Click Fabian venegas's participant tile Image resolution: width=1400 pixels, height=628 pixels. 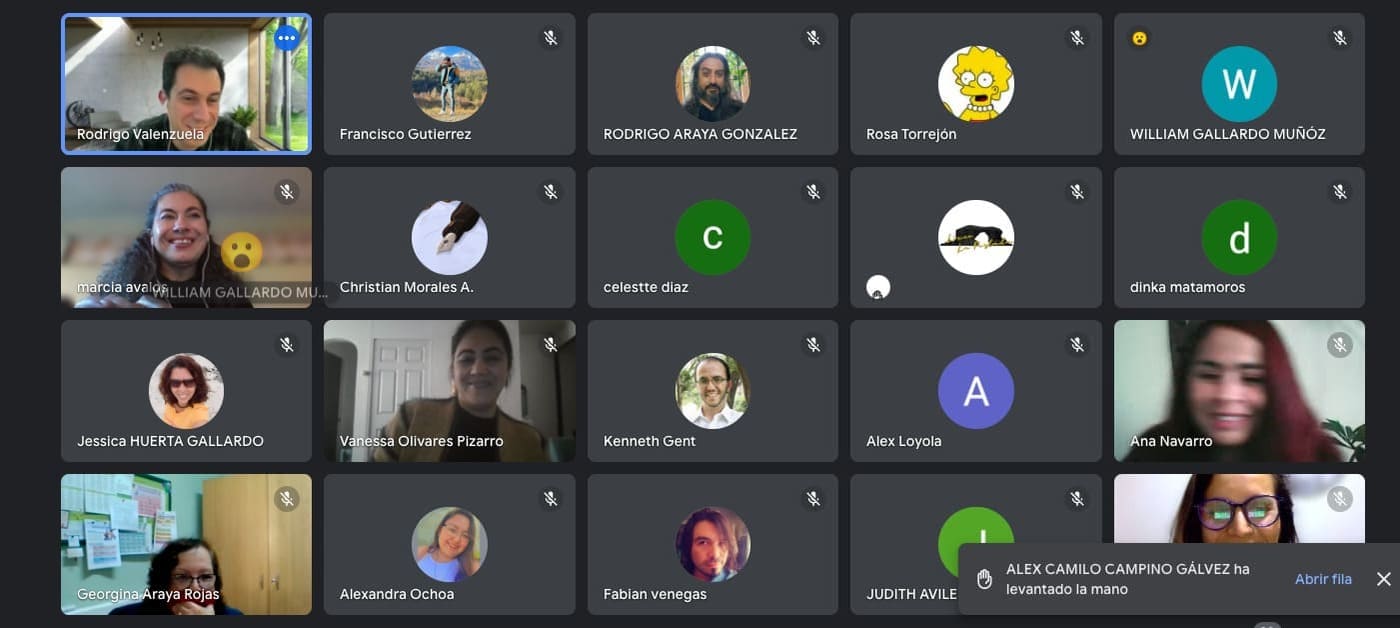pyautogui.click(x=712, y=544)
